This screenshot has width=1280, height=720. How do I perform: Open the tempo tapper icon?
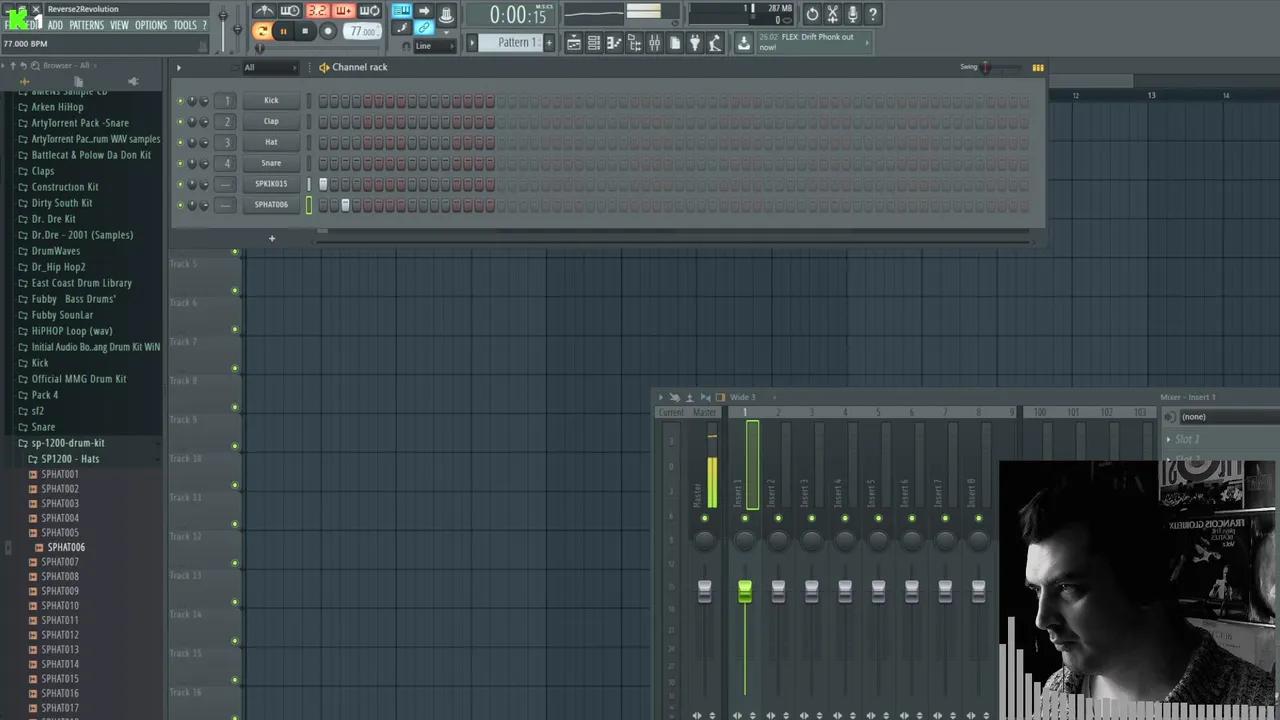pos(715,43)
